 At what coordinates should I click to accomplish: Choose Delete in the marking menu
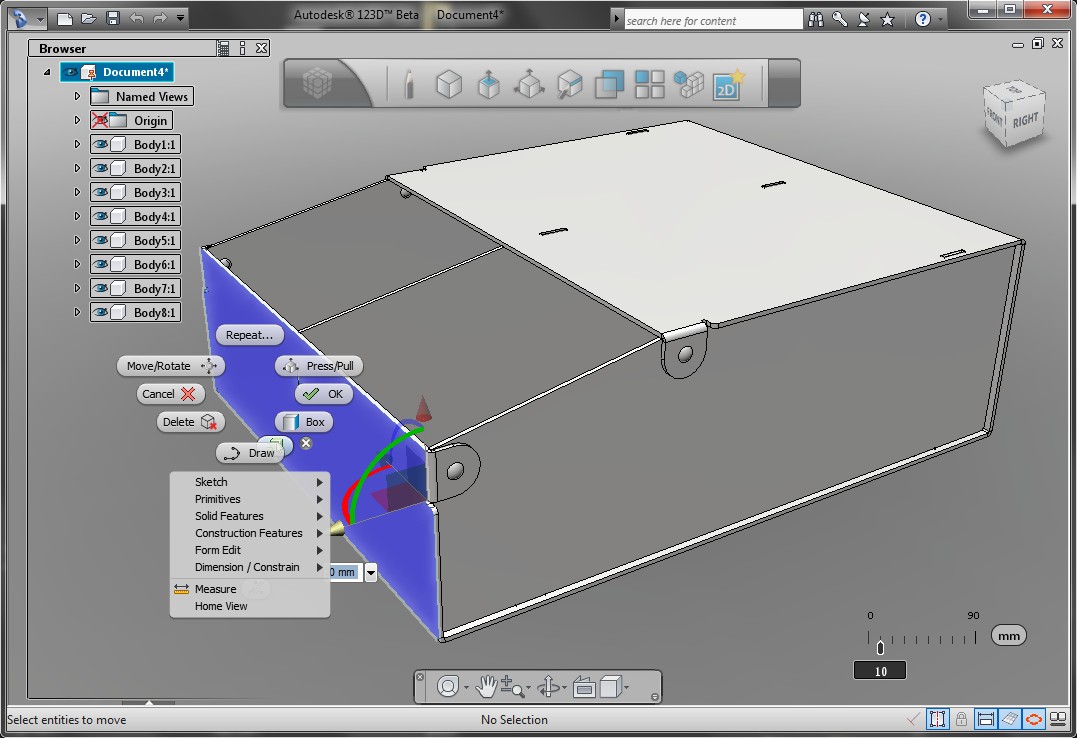click(x=190, y=422)
